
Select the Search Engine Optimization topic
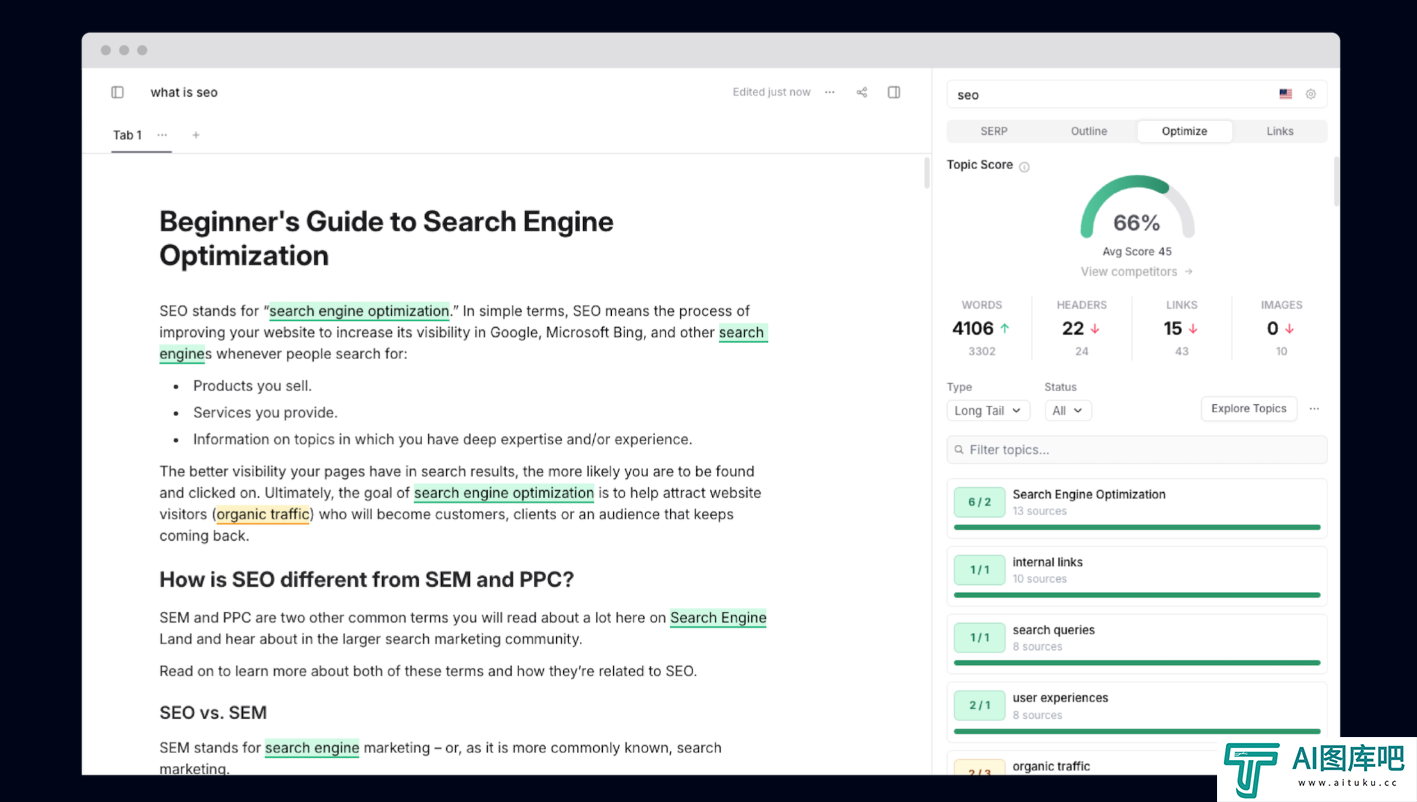point(1137,508)
